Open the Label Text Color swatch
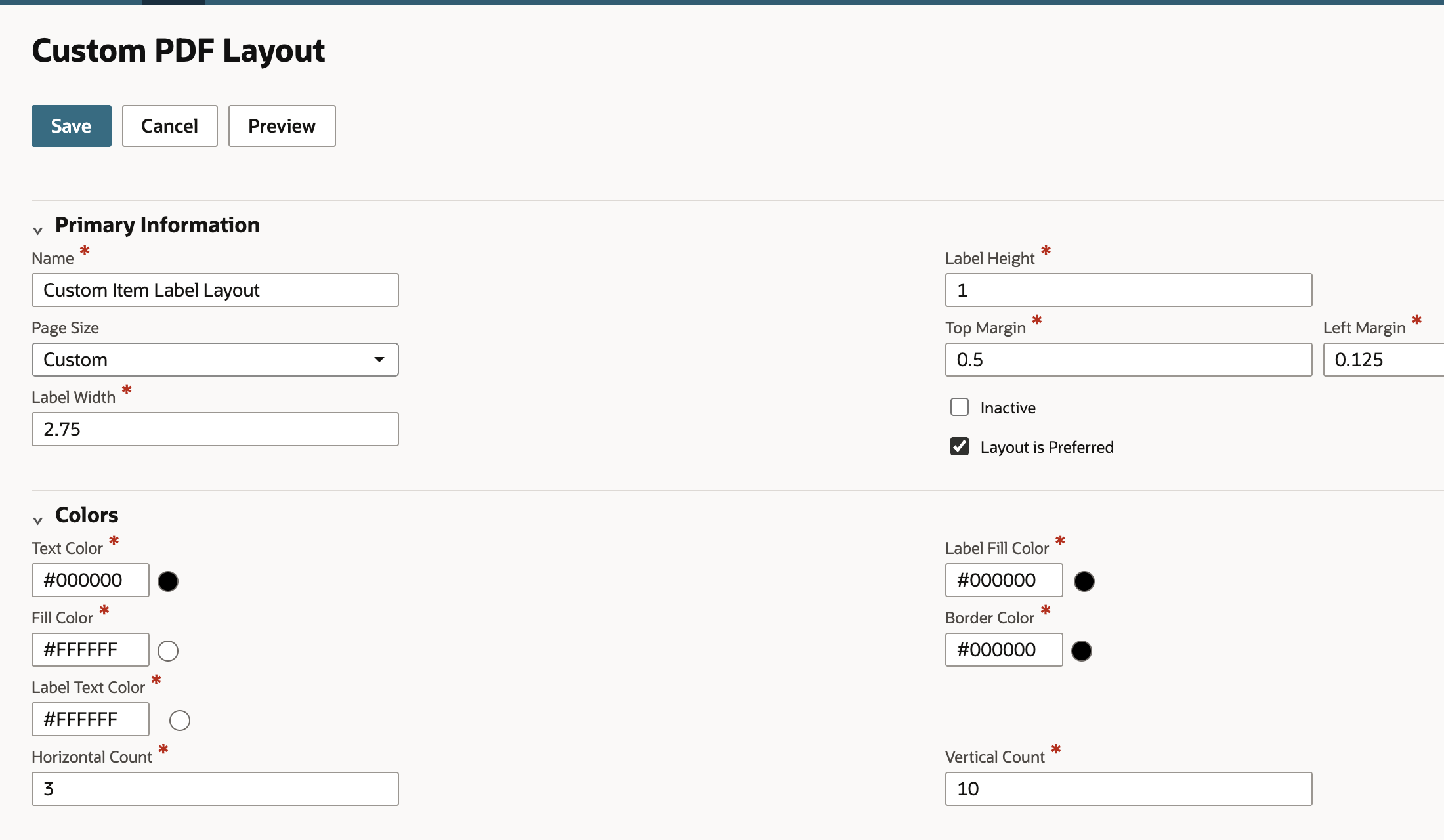This screenshot has width=1444, height=840. point(180,720)
